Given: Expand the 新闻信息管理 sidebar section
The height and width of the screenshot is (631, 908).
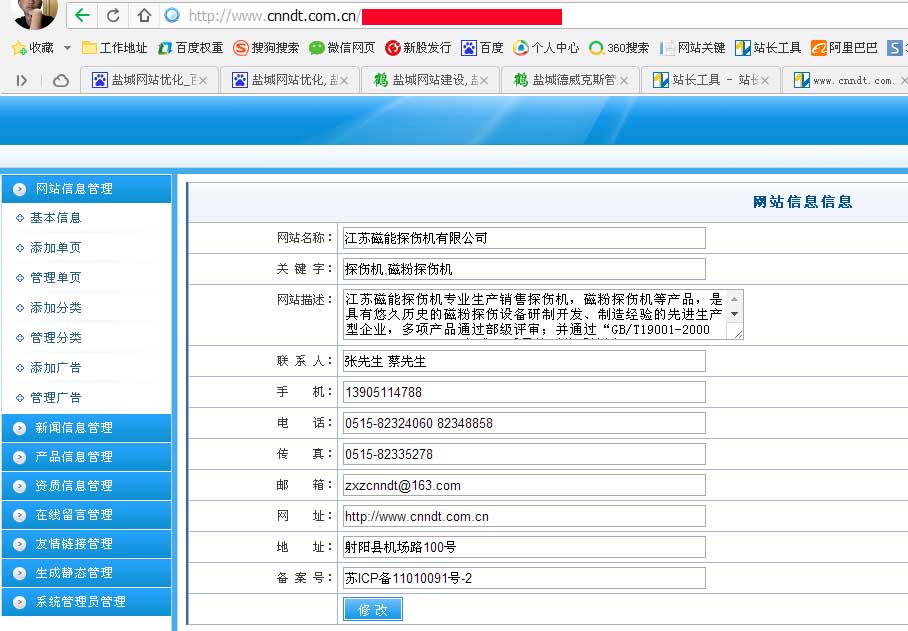Looking at the screenshot, I should click(x=74, y=428).
